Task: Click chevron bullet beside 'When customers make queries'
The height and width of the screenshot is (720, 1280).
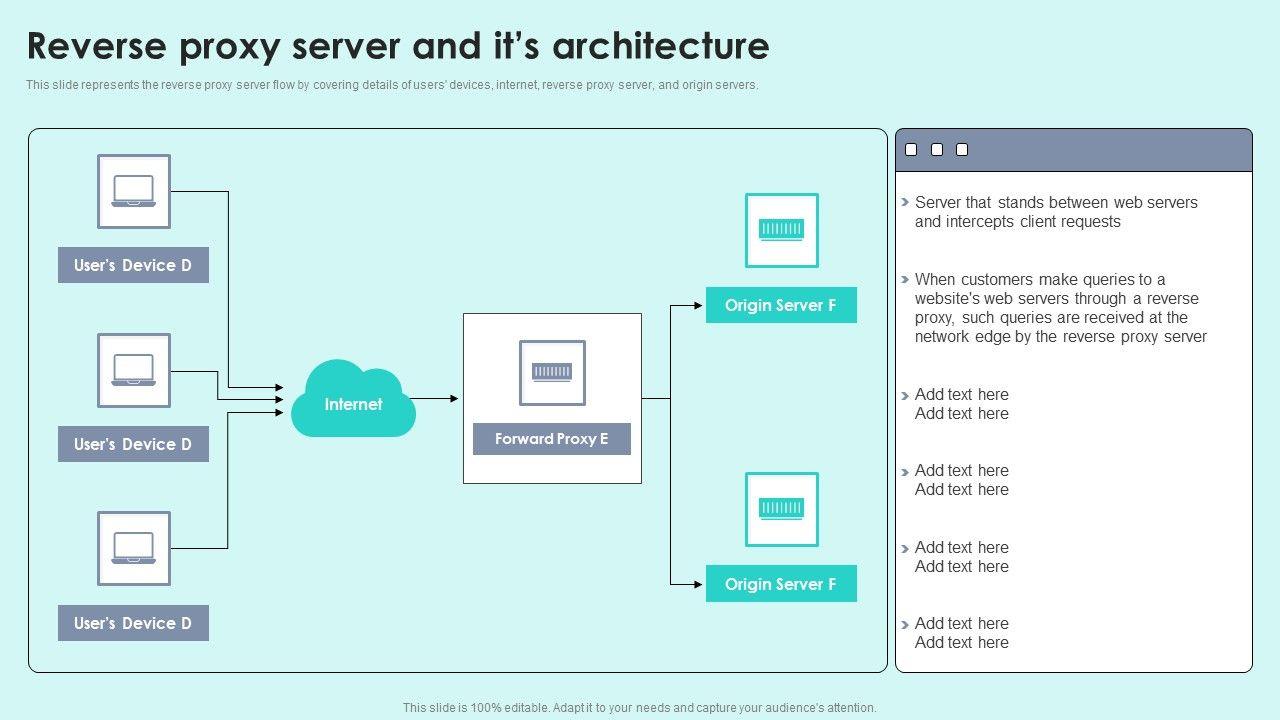Action: click(905, 280)
